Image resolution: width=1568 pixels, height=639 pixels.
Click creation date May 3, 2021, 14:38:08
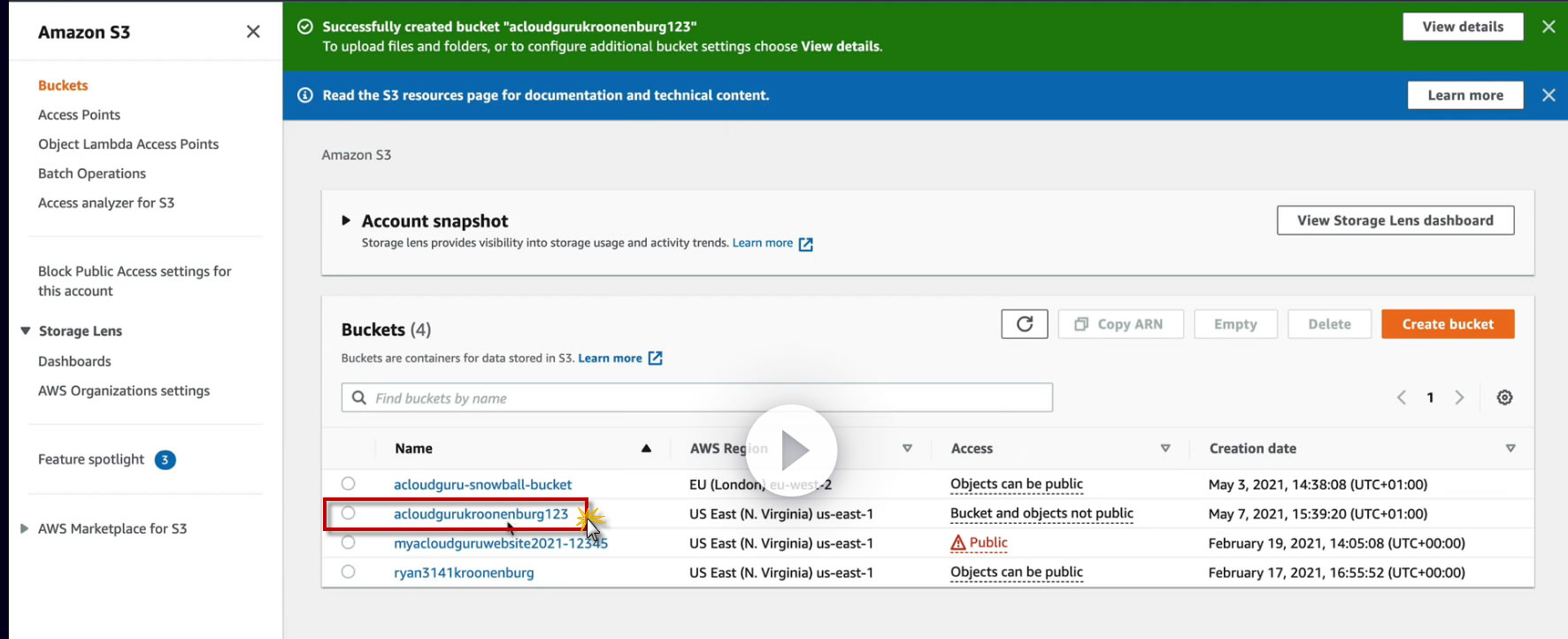[x=1318, y=484]
